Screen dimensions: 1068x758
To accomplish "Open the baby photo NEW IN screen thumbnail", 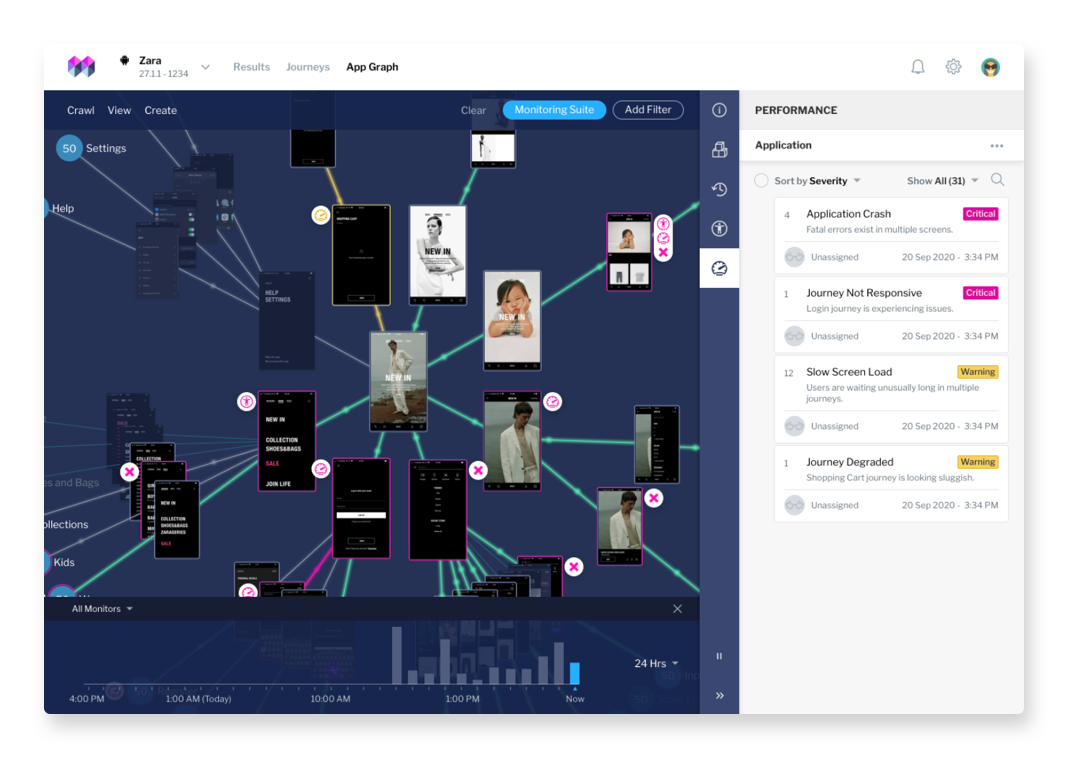I will [512, 320].
